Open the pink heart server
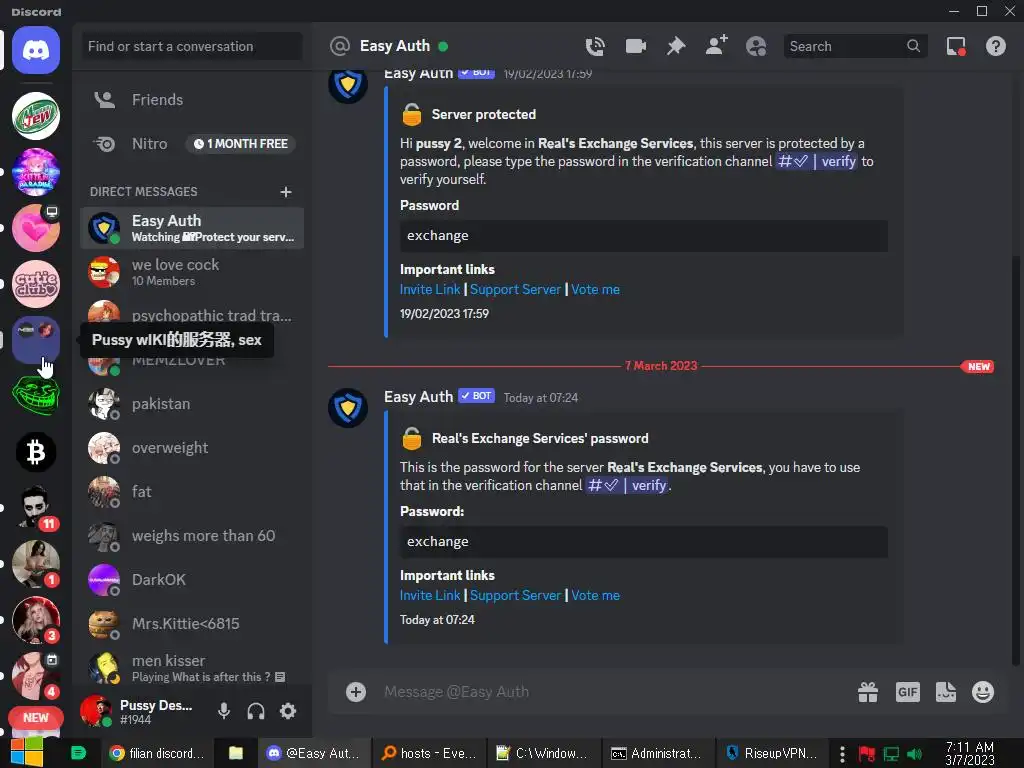This screenshot has width=1024, height=768. tap(36, 228)
